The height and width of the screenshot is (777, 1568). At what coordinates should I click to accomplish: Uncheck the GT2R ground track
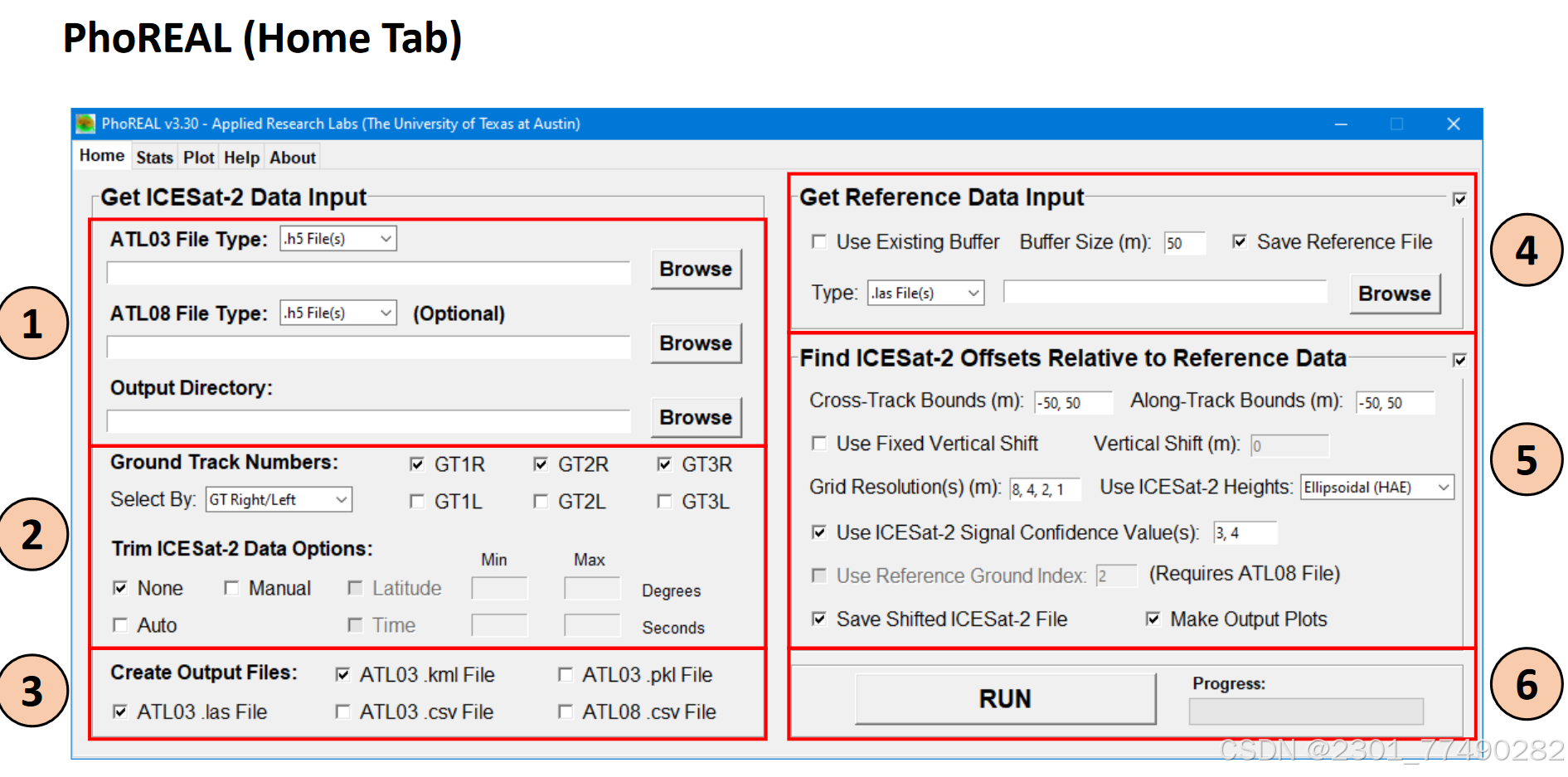point(541,464)
